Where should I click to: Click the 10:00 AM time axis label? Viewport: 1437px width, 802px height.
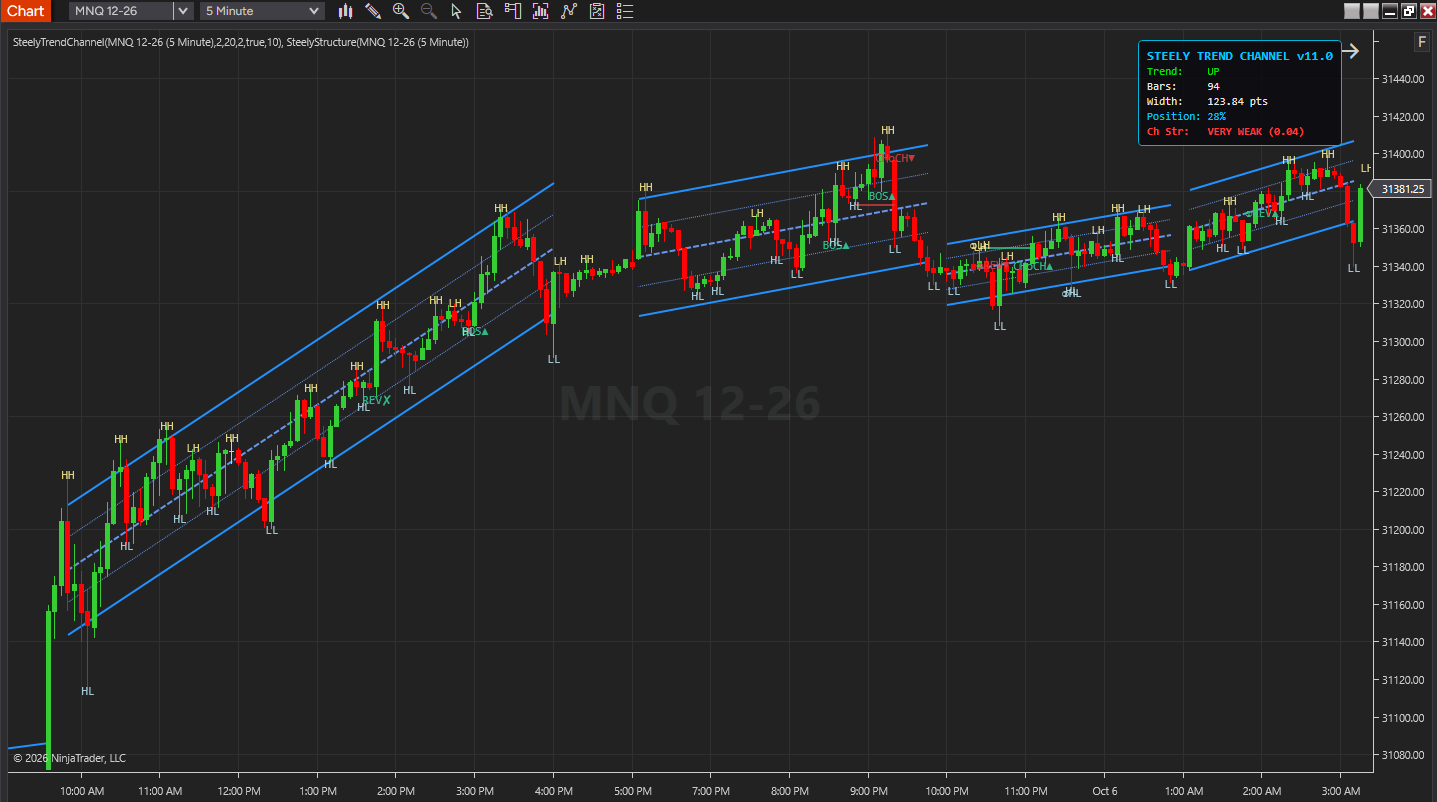pyautogui.click(x=81, y=791)
